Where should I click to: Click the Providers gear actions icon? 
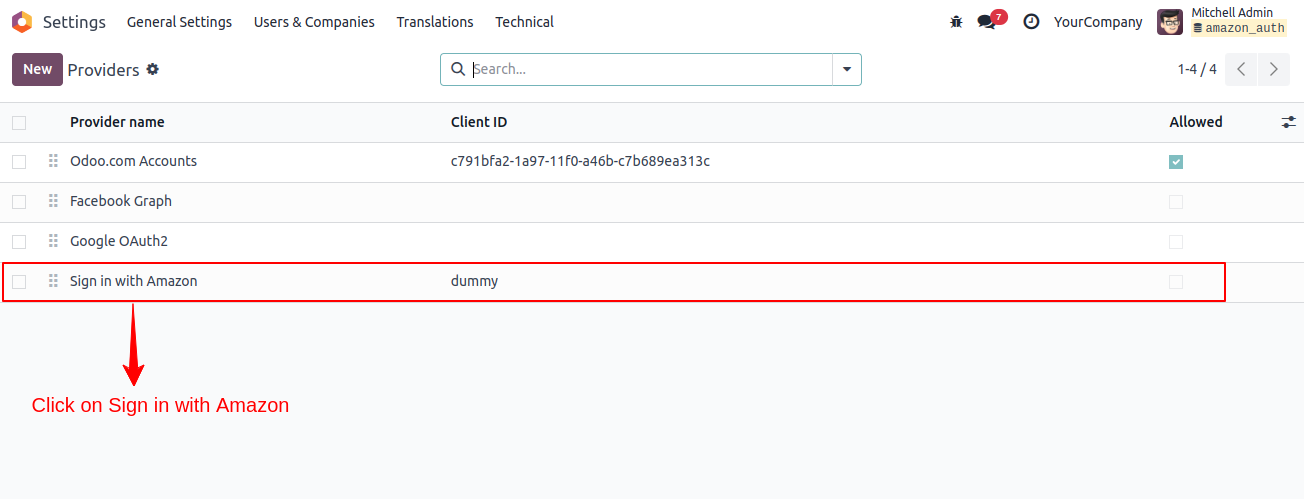click(x=153, y=69)
